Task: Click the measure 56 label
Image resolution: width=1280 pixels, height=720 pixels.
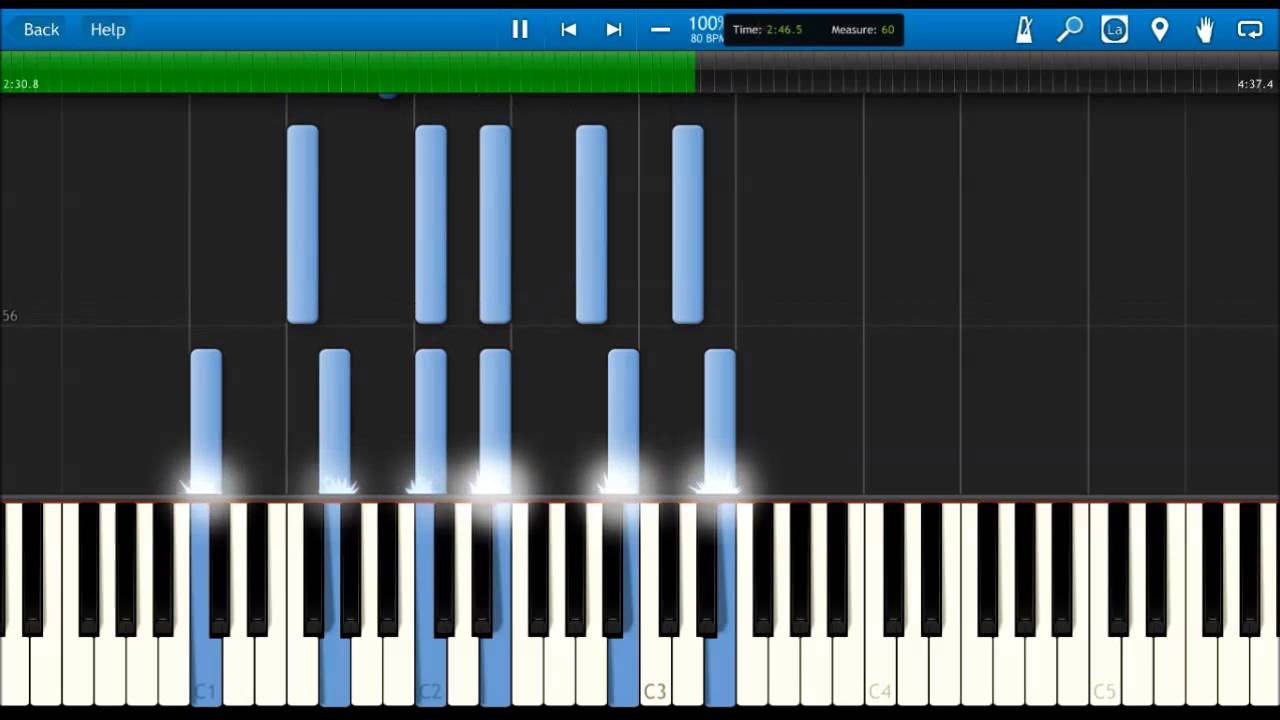Action: click(x=10, y=316)
